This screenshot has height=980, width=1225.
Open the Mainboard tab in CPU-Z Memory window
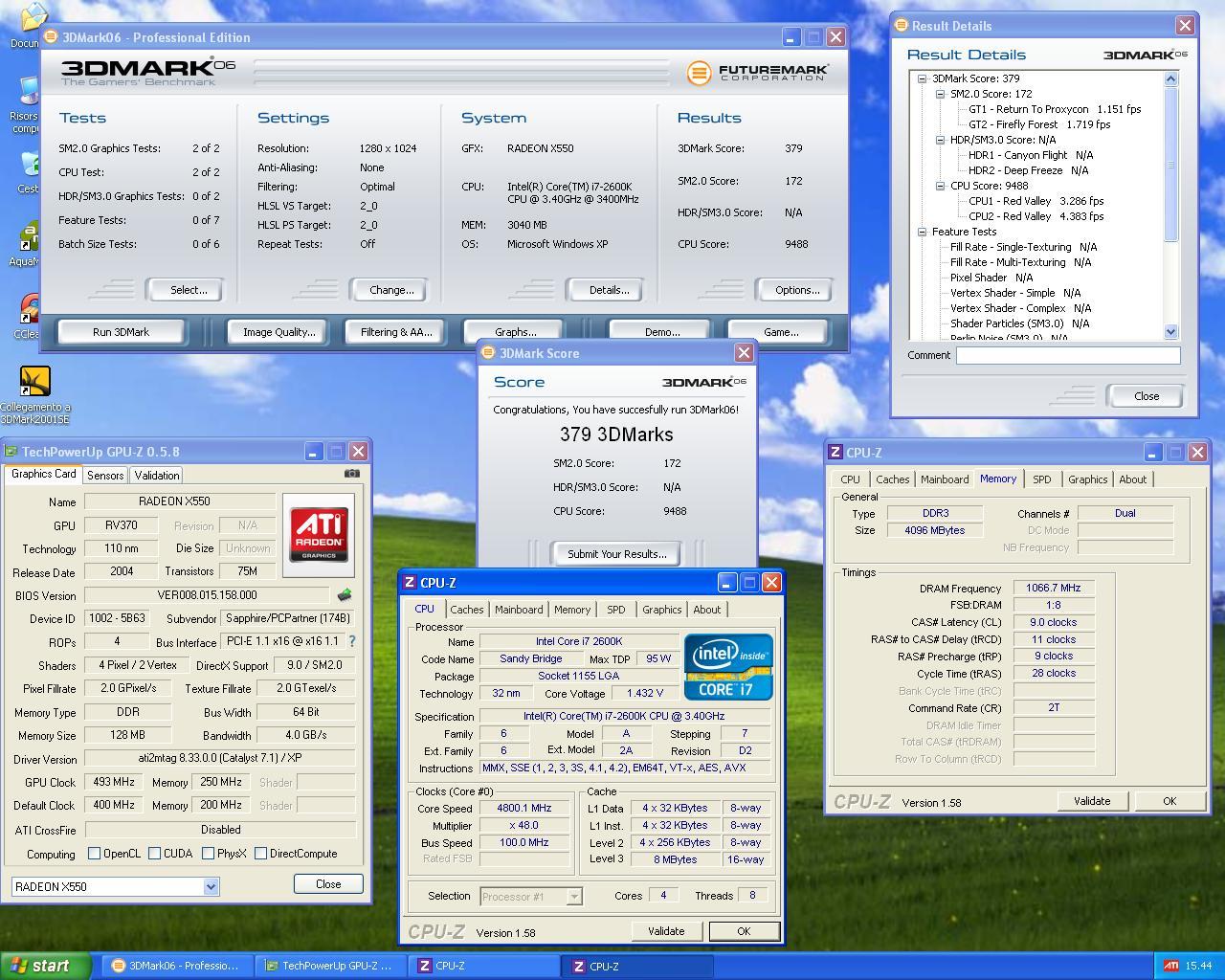945,479
